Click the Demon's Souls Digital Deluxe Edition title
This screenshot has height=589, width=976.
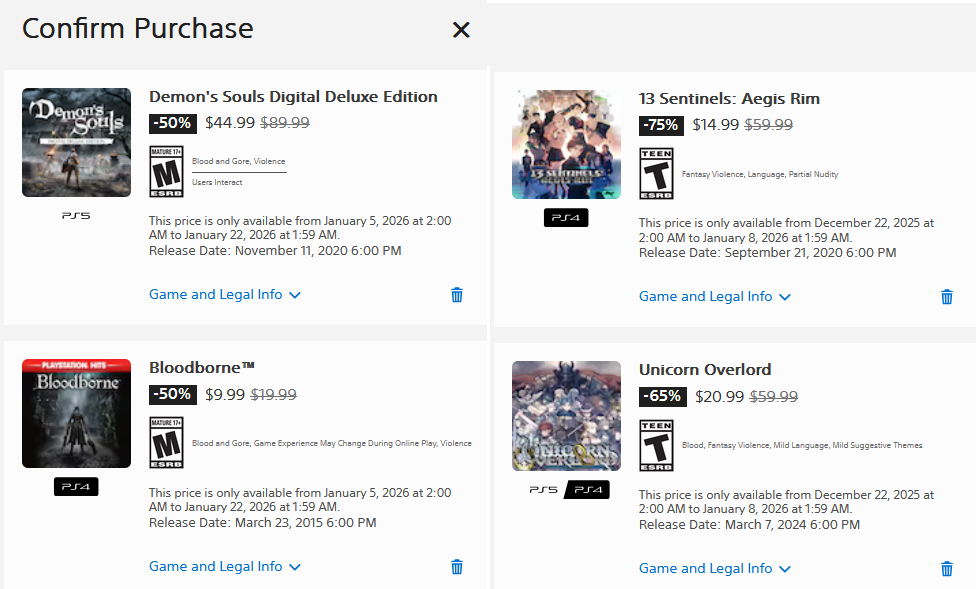tap(293, 97)
